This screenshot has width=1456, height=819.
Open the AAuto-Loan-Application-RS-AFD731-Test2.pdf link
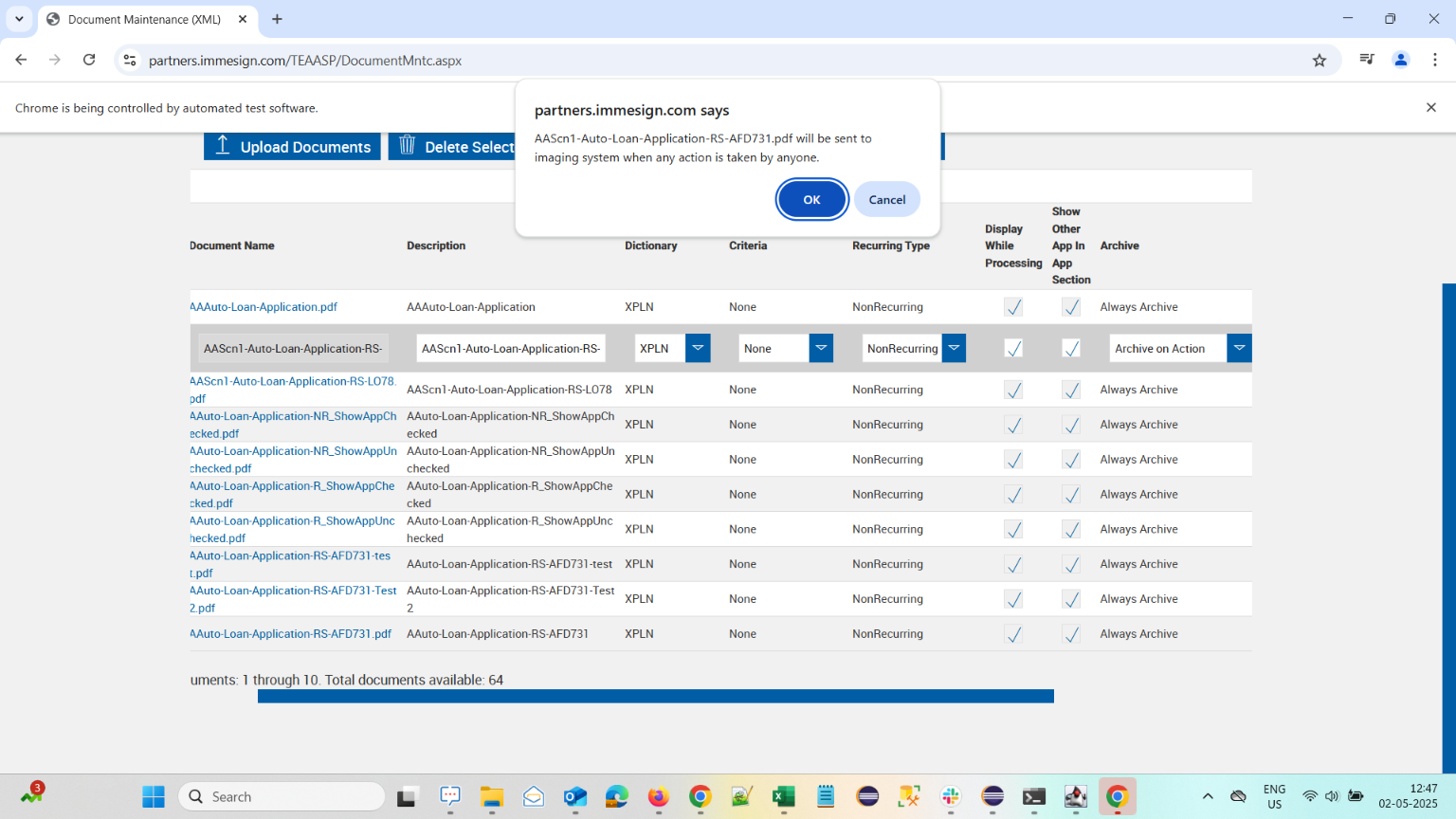293,599
